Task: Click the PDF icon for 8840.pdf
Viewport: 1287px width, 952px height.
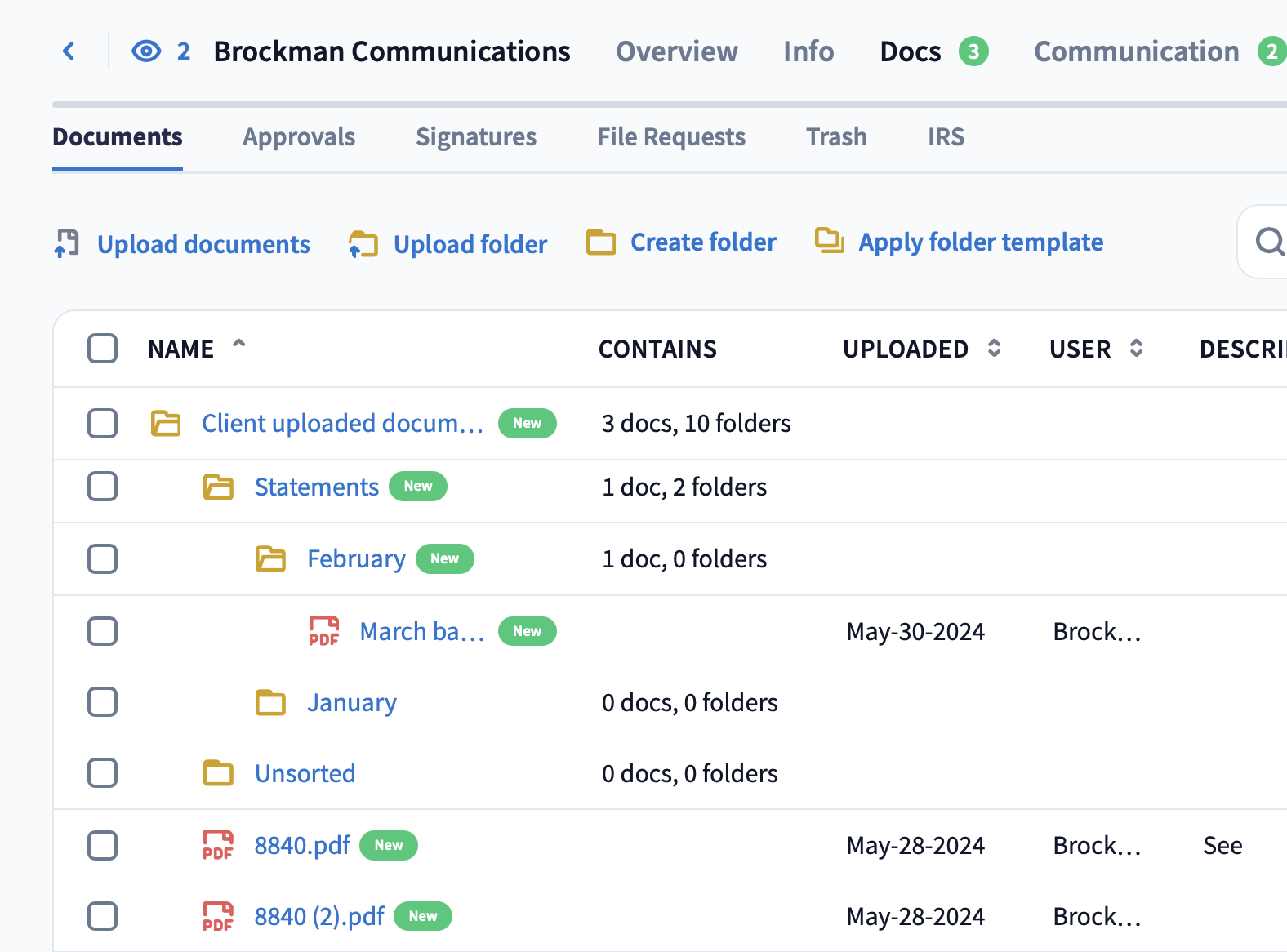Action: click(x=218, y=845)
